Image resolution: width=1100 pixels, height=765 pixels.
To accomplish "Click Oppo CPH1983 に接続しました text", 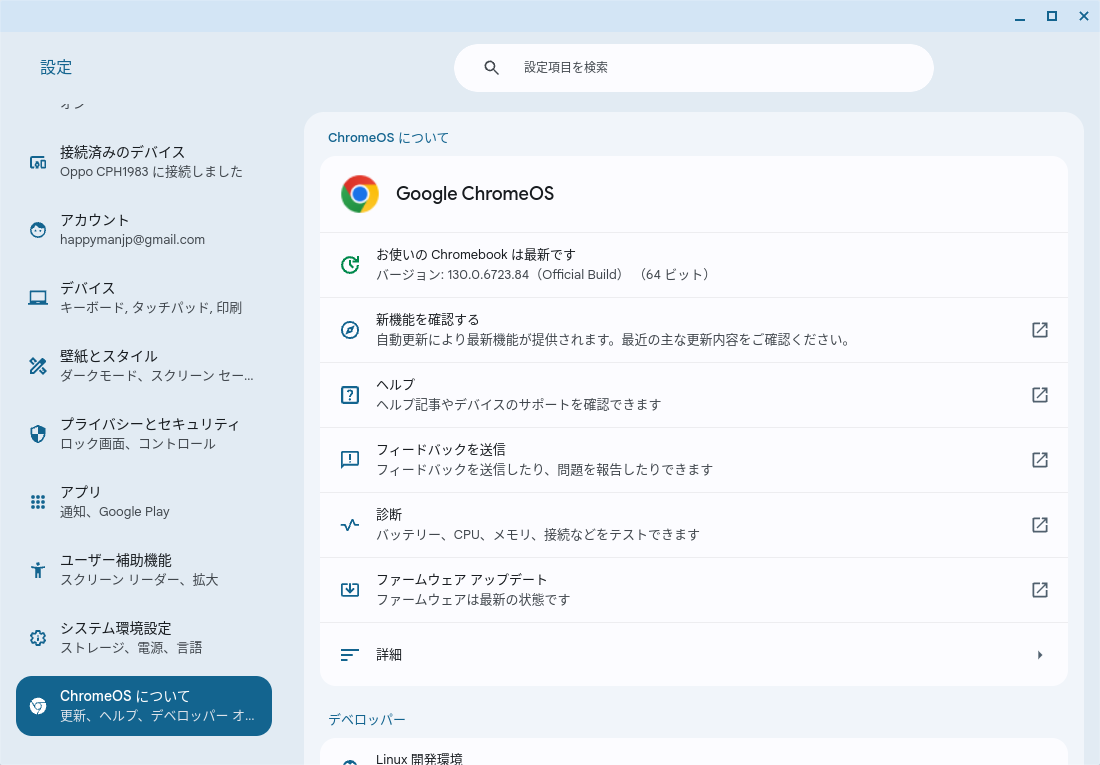I will [152, 172].
